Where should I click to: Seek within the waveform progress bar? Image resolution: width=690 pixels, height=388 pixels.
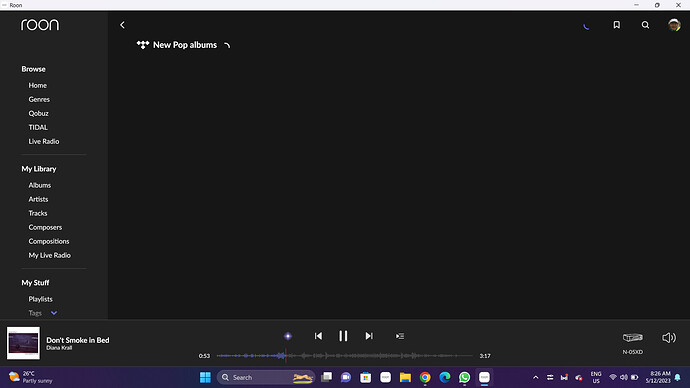click(x=345, y=355)
